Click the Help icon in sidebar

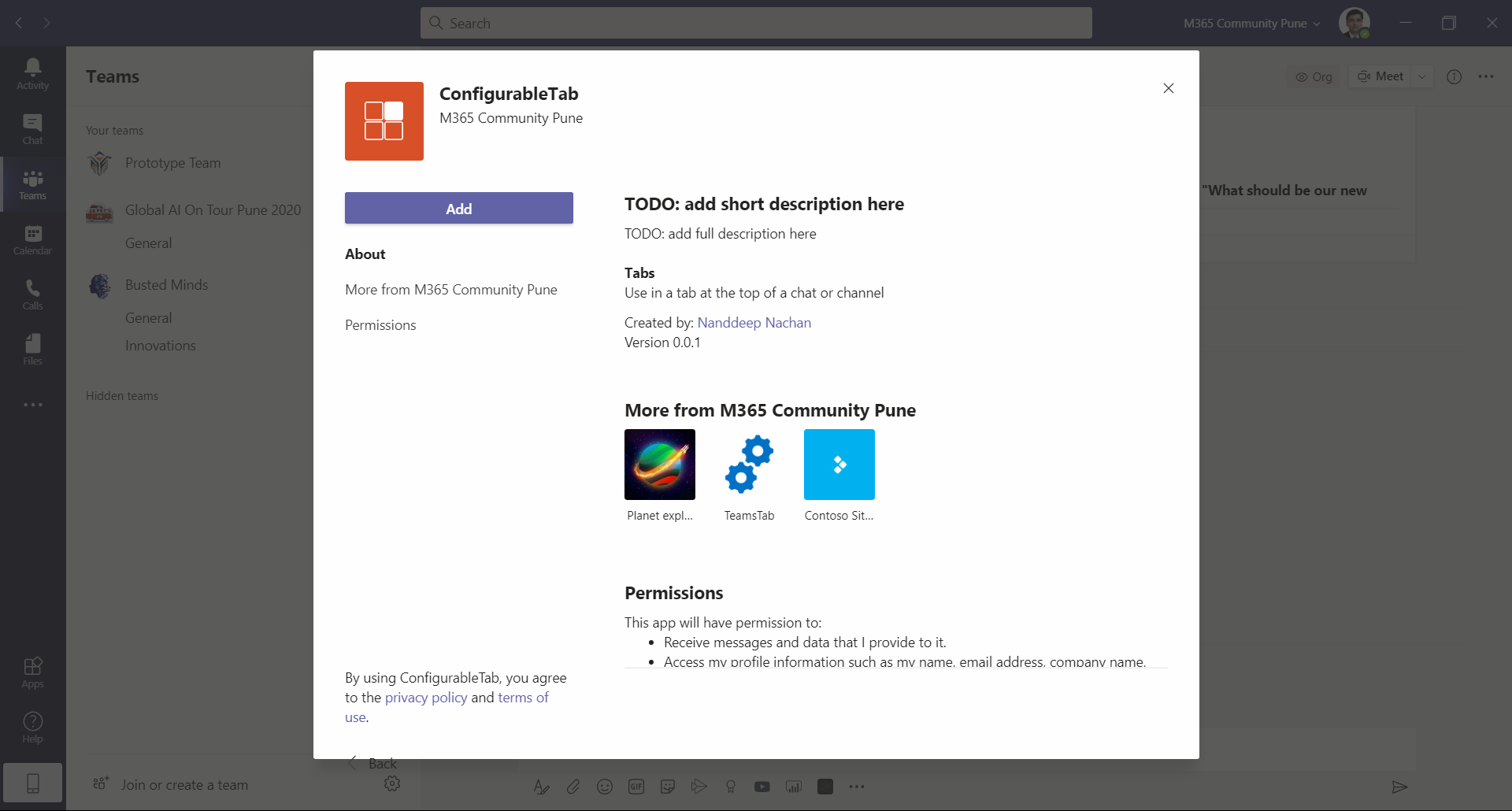pos(32,728)
